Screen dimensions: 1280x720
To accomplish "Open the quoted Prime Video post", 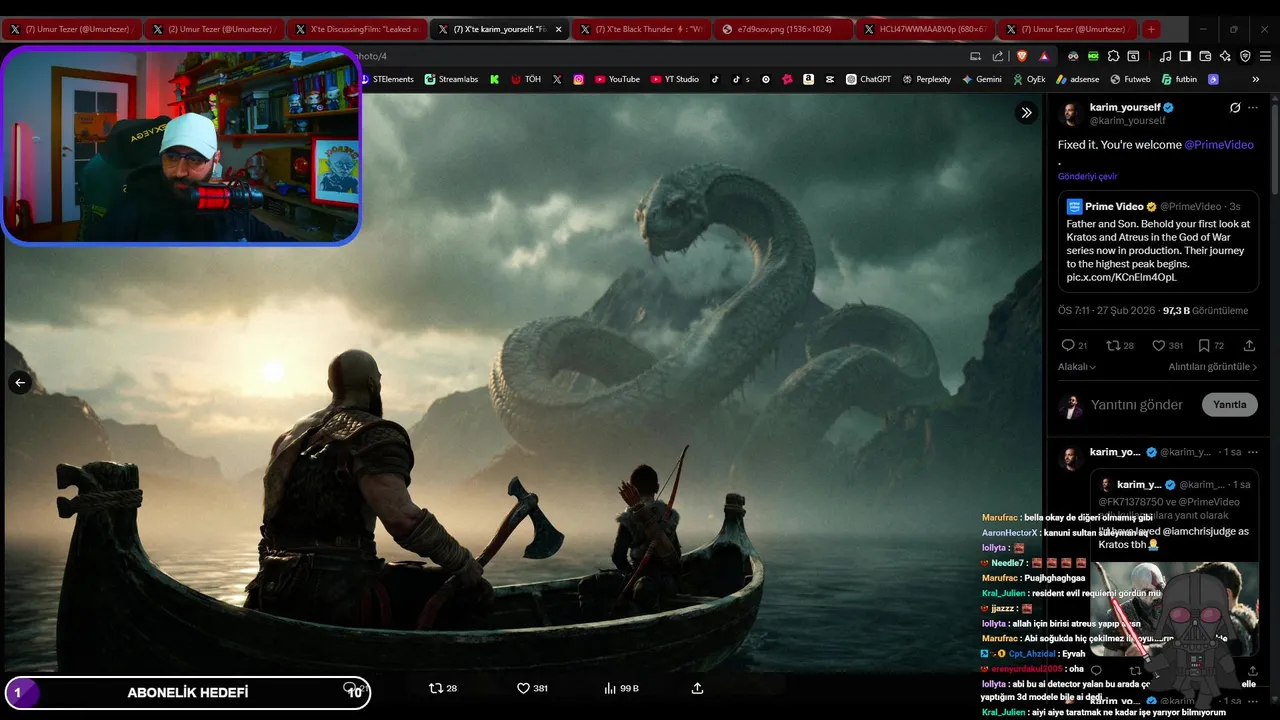I will coord(1158,241).
